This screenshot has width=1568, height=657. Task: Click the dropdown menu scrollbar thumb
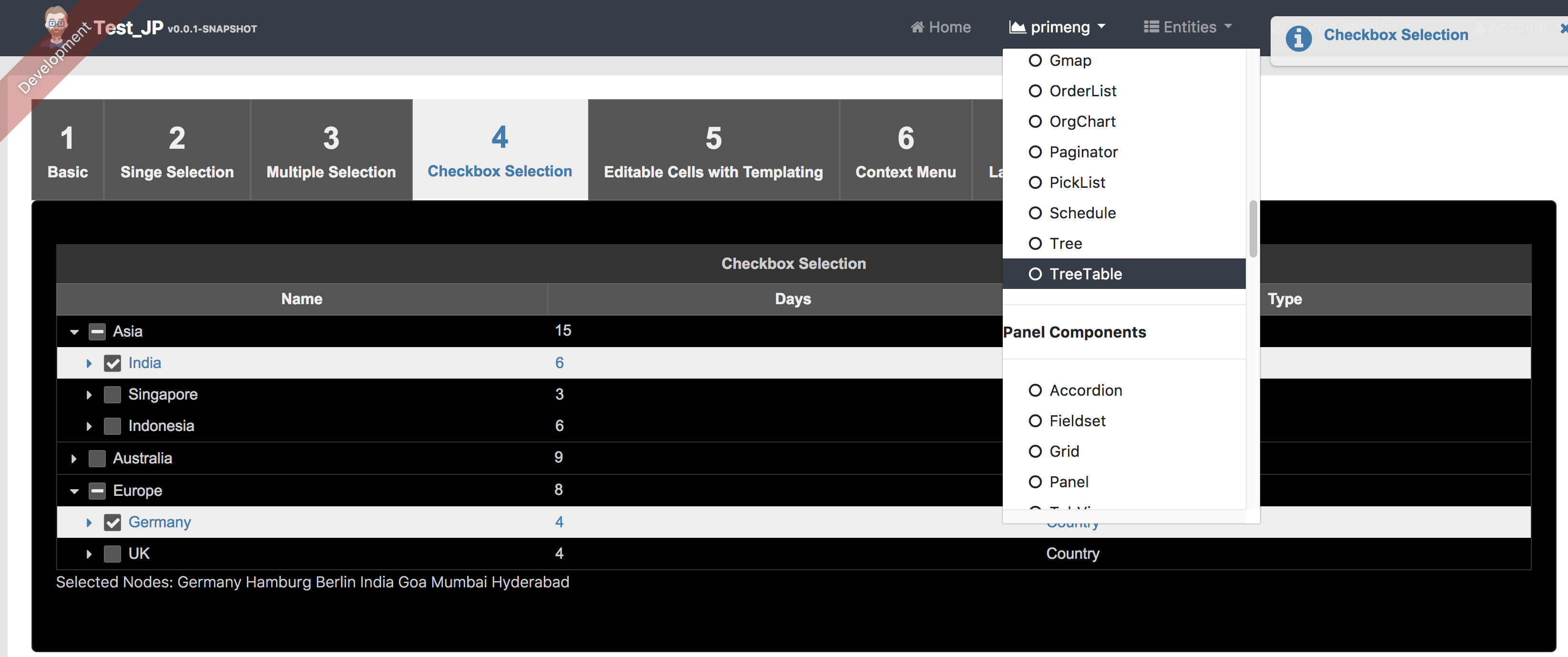click(1252, 228)
